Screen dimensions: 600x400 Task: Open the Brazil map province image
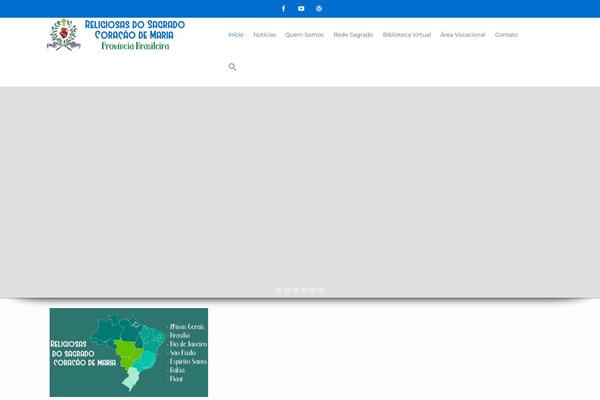129,353
